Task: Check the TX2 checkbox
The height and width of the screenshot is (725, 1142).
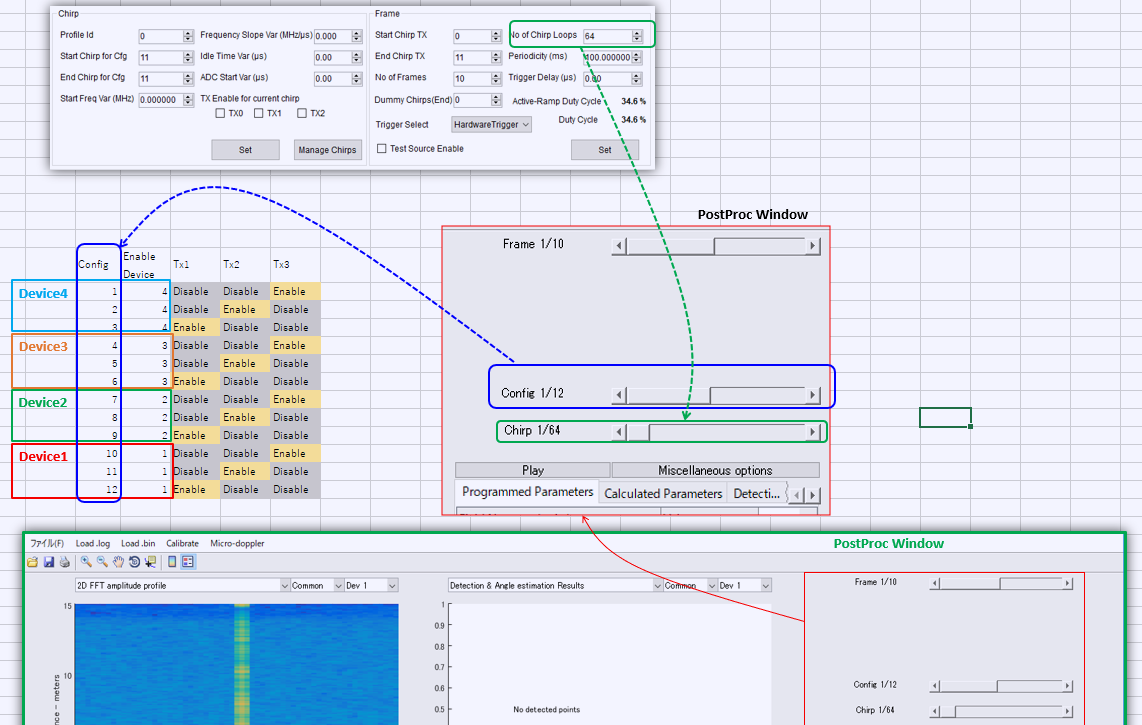Action: 301,113
